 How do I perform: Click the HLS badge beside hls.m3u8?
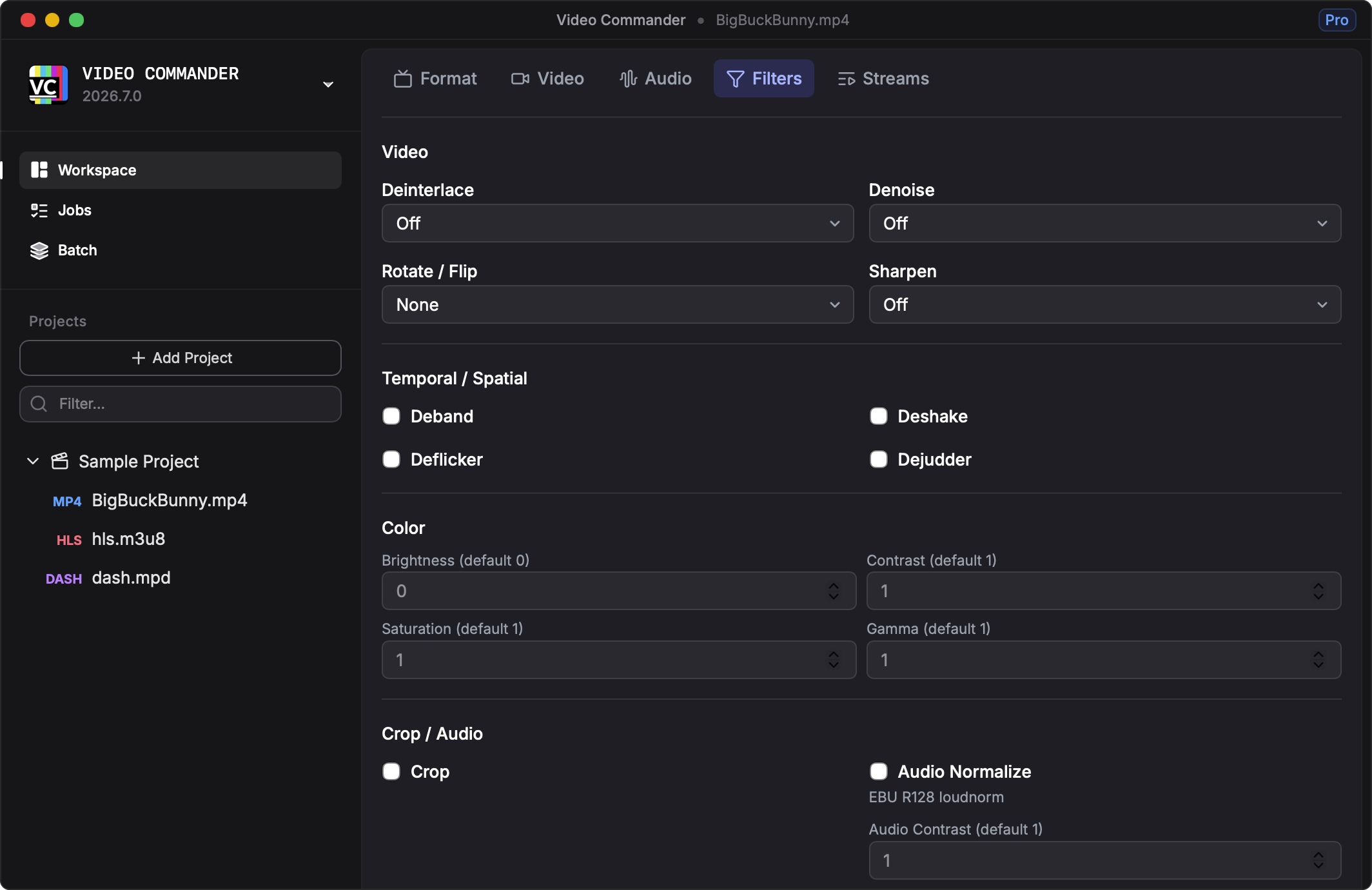[x=69, y=540]
